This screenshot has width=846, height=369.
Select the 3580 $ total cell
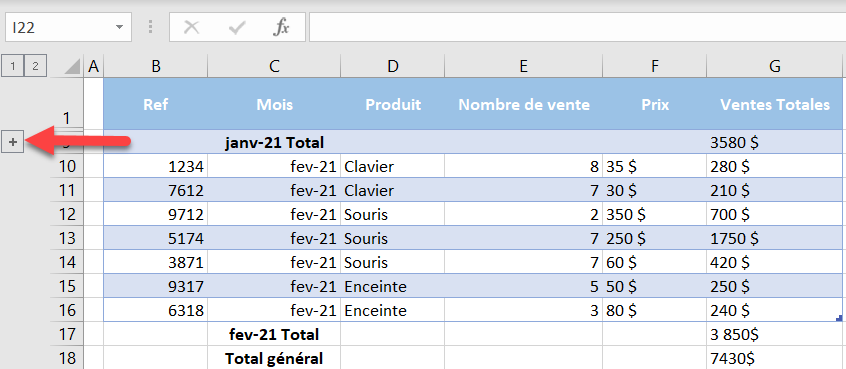pyautogui.click(x=776, y=142)
